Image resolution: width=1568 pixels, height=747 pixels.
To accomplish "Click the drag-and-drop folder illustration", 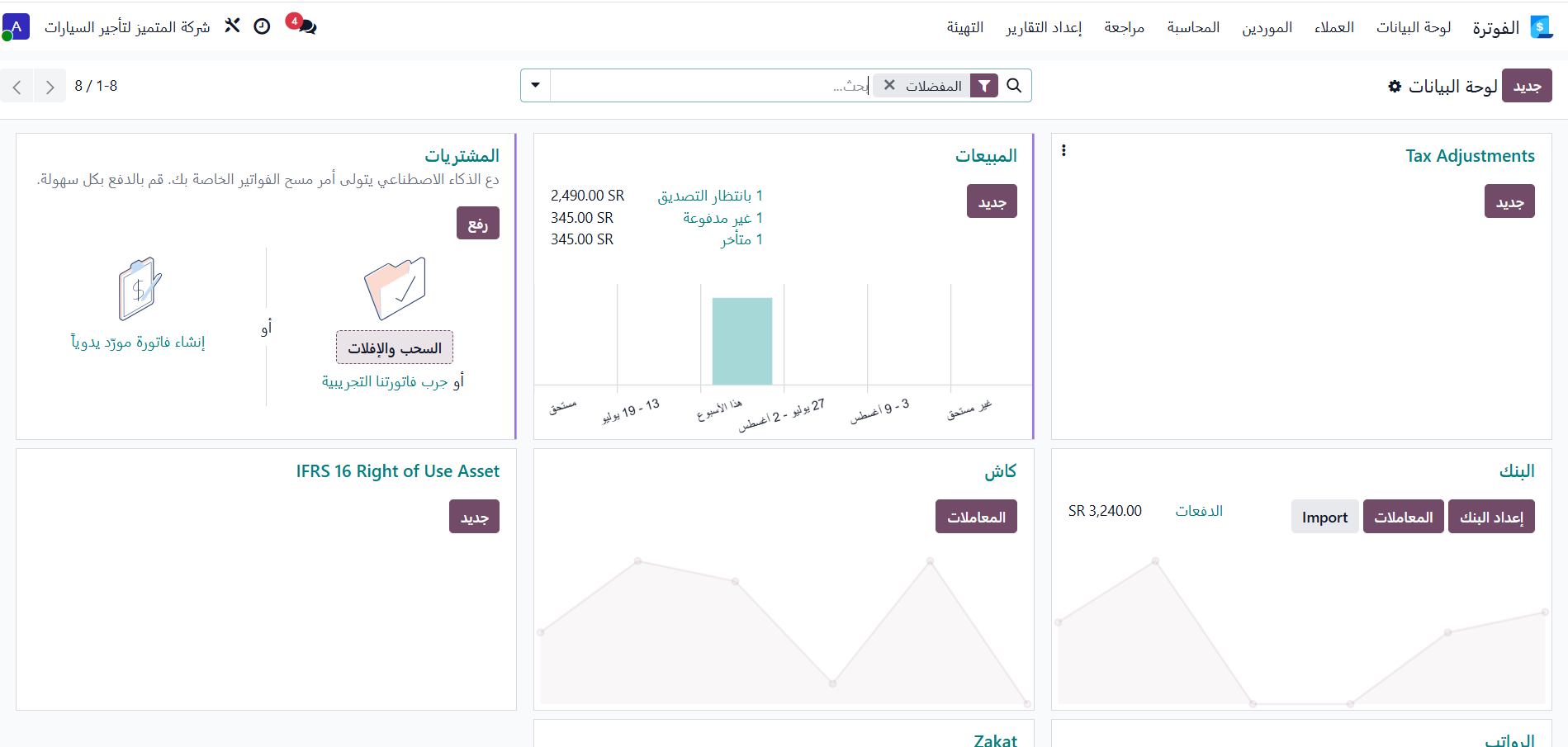I will click(396, 288).
